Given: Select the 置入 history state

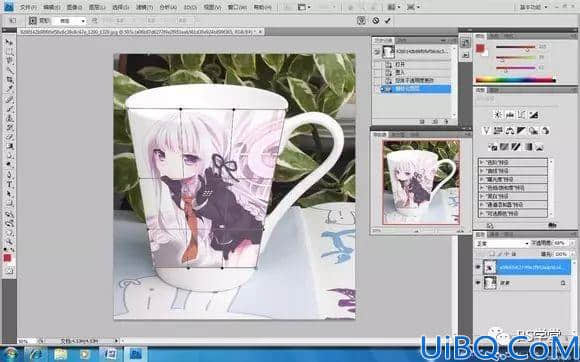Looking at the screenshot, I should [416, 72].
